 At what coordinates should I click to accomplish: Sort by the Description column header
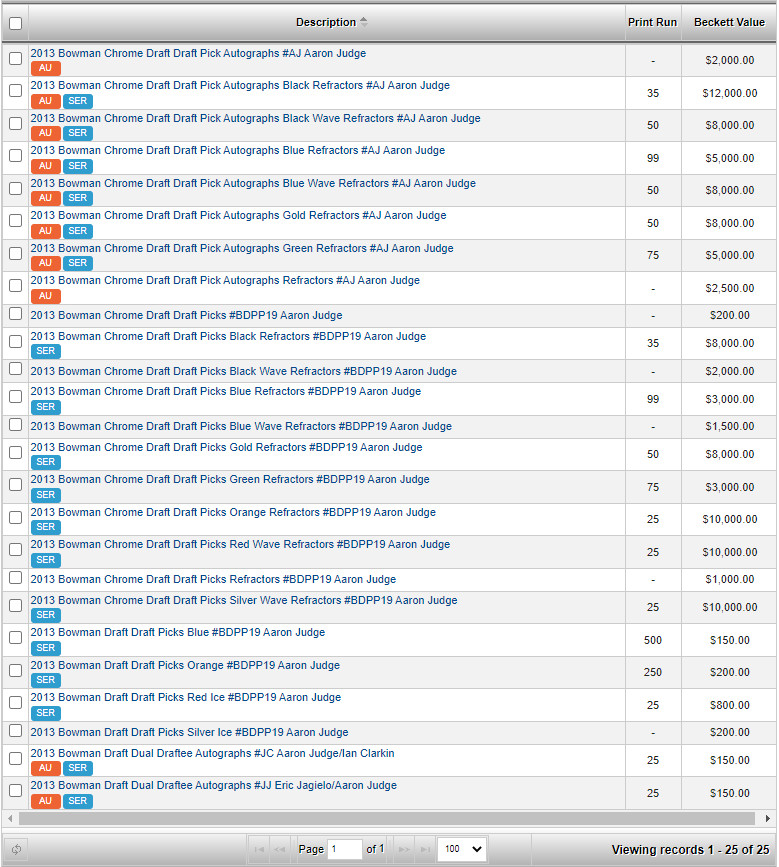326,22
